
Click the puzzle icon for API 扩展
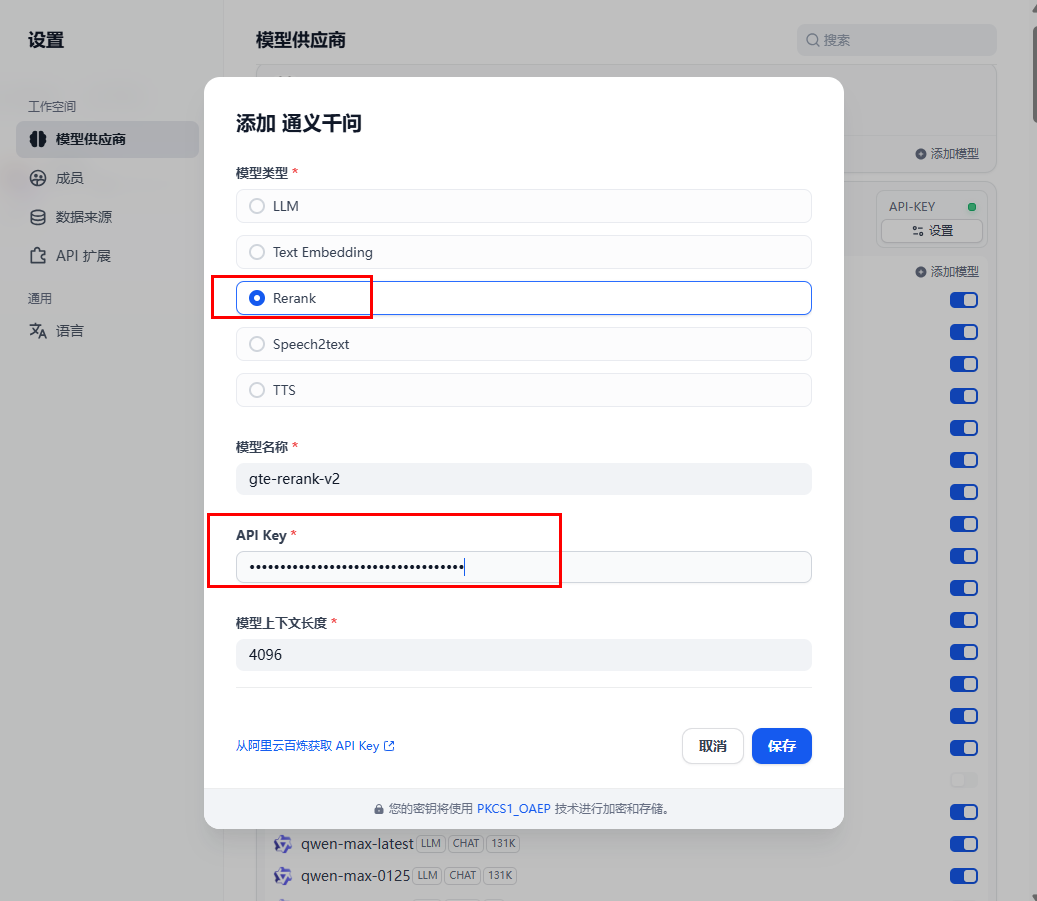(x=38, y=255)
